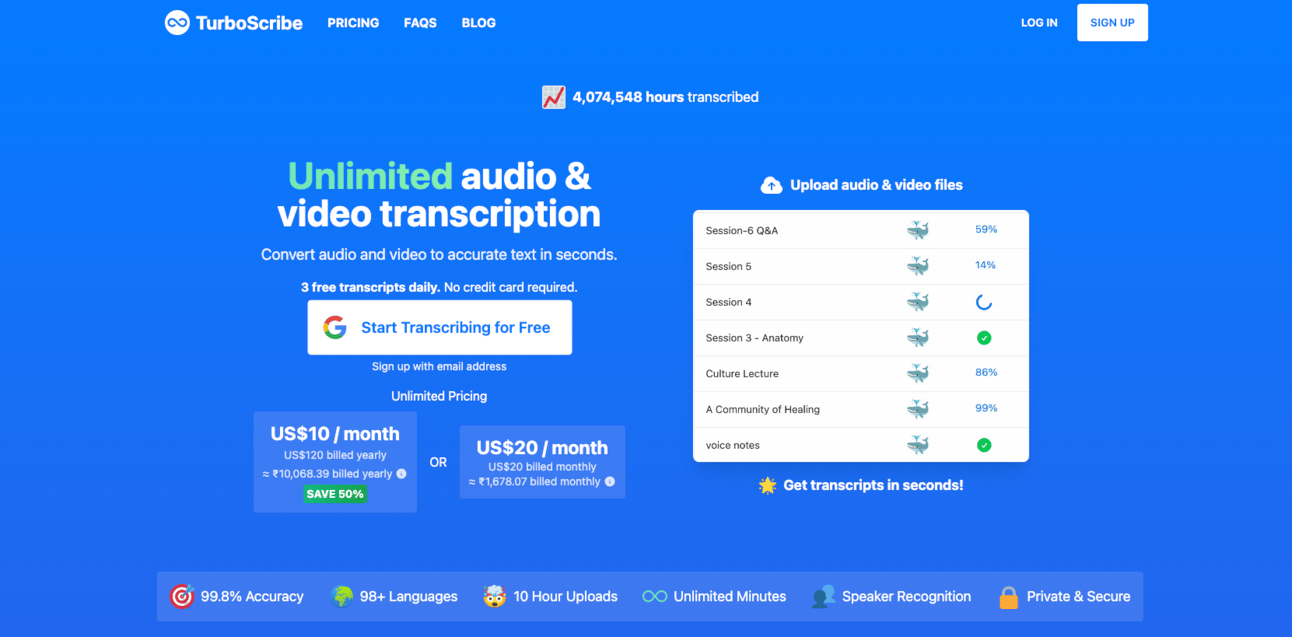Screen dimensions: 1292x637
Task: Click the Private & Secure label
Action: 1078,596
